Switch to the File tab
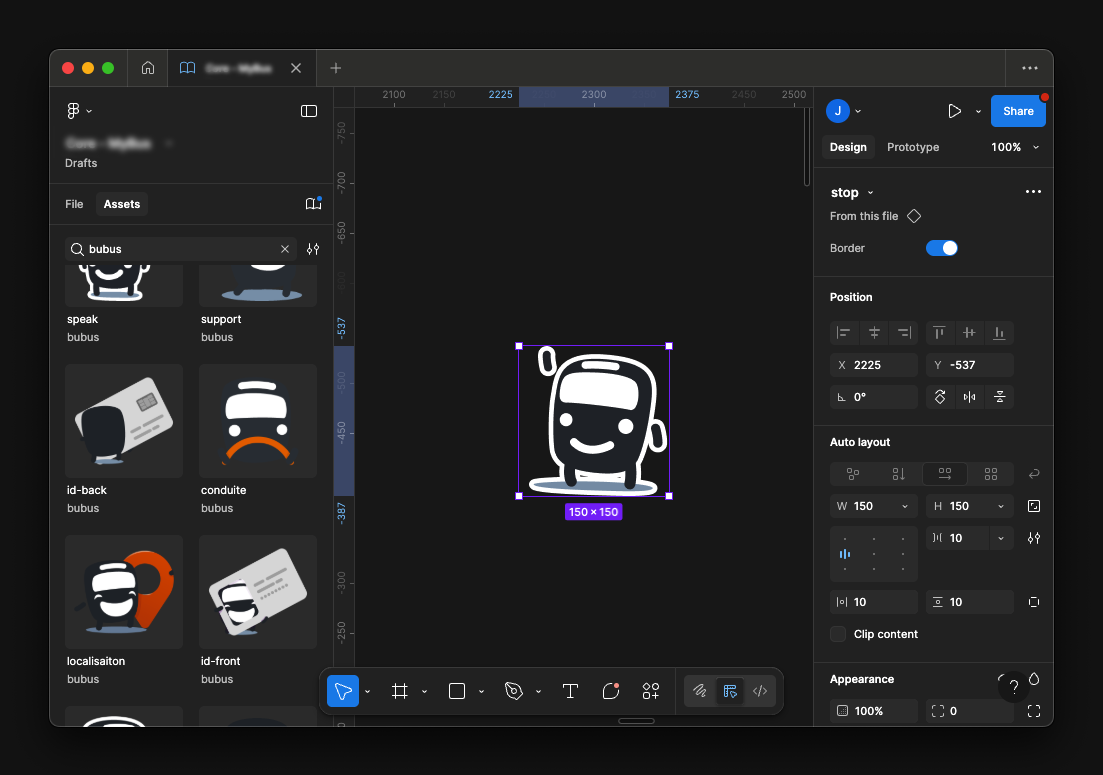 click(x=74, y=204)
